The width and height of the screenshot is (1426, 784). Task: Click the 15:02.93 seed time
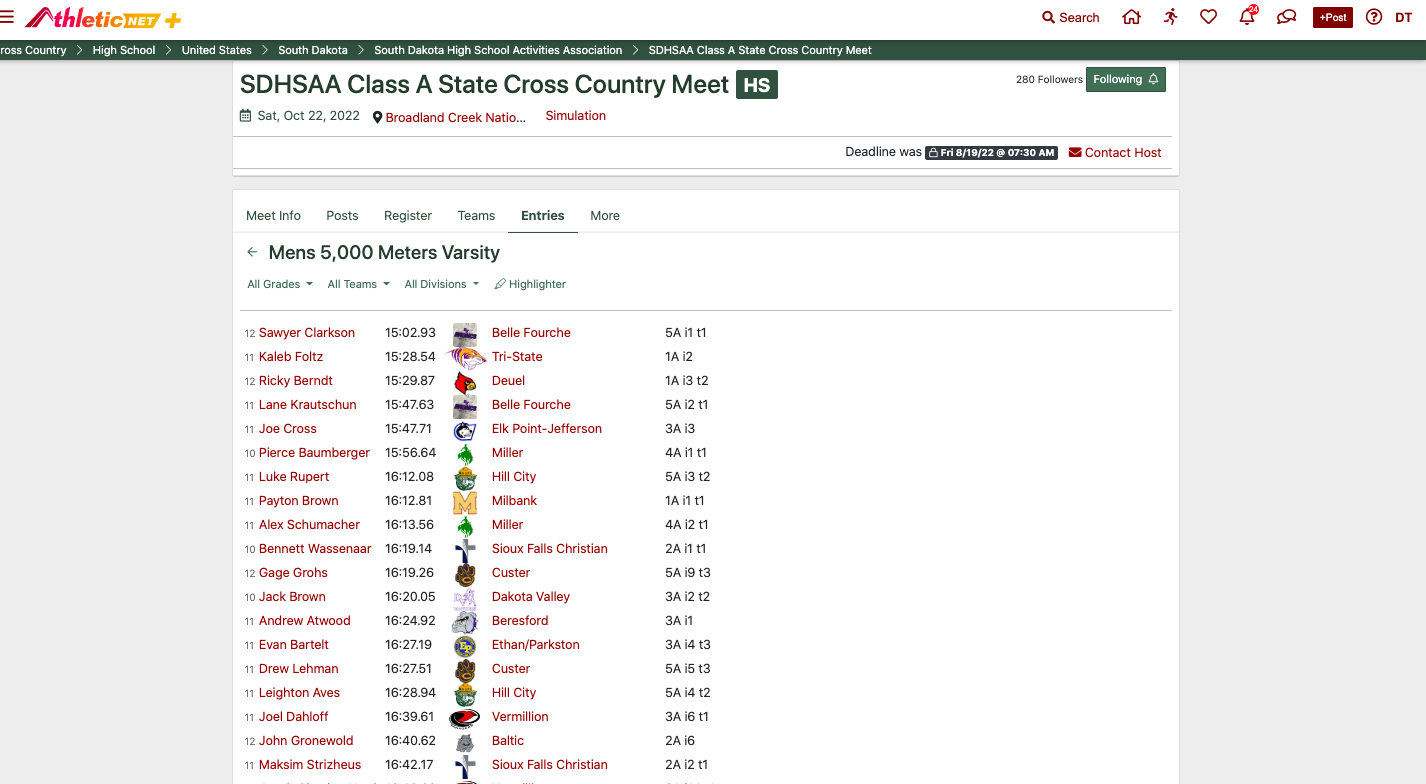coord(411,333)
